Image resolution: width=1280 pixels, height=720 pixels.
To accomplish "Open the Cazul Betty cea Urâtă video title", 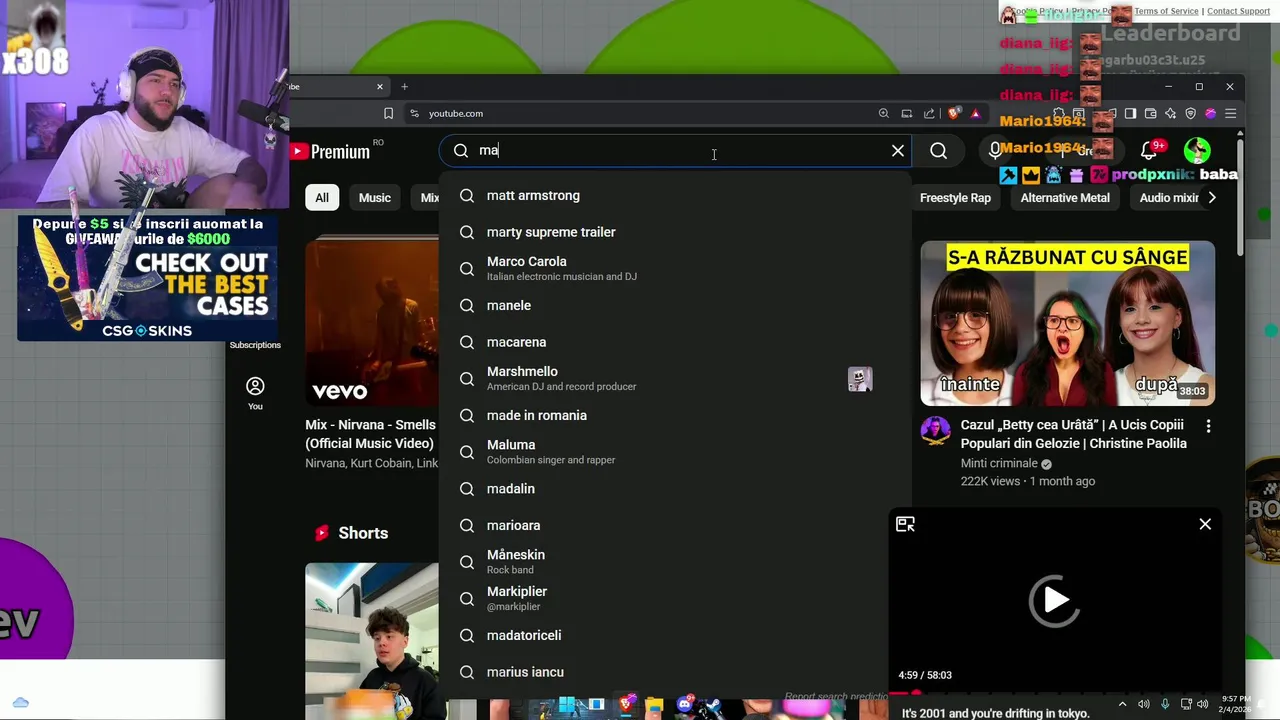I will point(1074,434).
